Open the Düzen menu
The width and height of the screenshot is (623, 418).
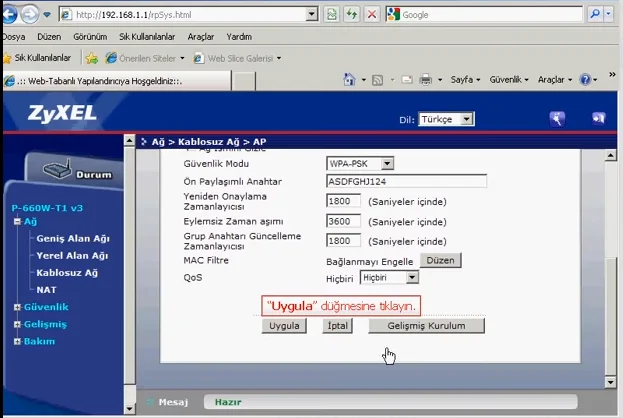(49, 37)
